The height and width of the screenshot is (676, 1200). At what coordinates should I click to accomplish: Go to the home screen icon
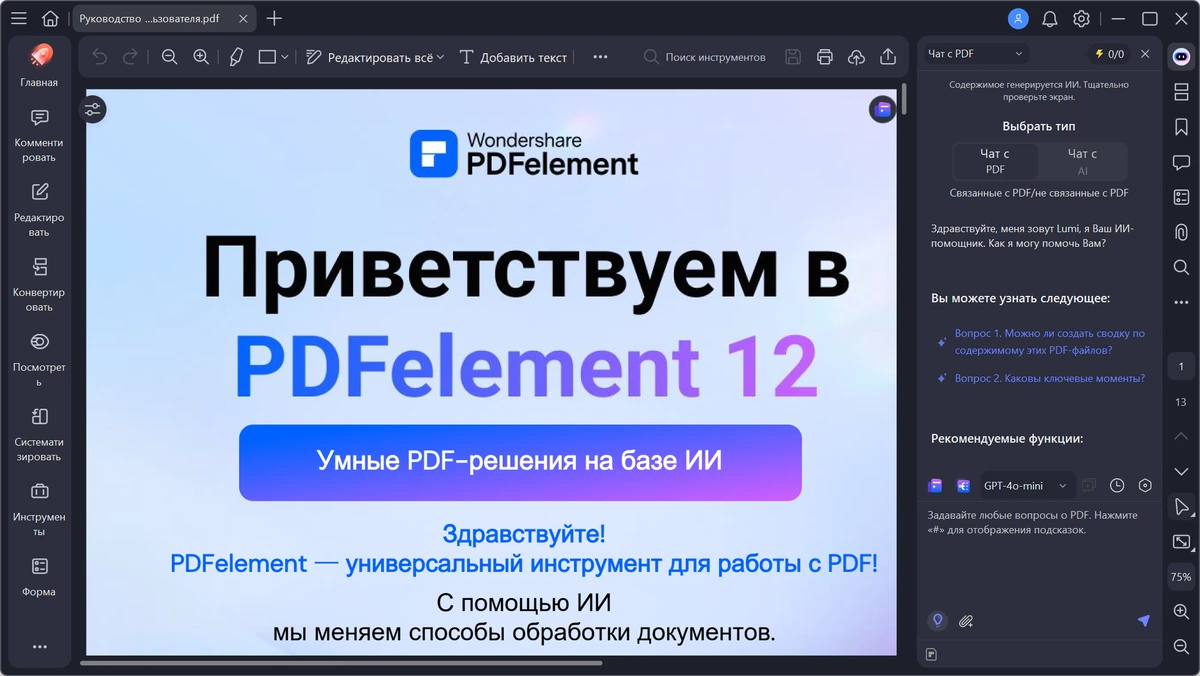[x=50, y=18]
